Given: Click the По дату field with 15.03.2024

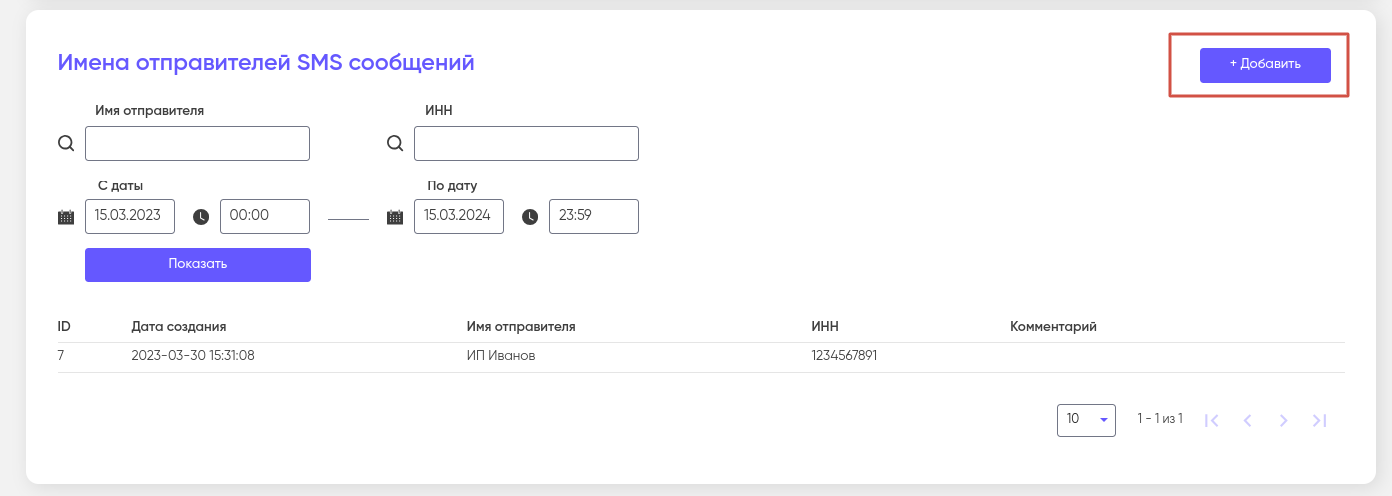Looking at the screenshot, I should [x=459, y=216].
